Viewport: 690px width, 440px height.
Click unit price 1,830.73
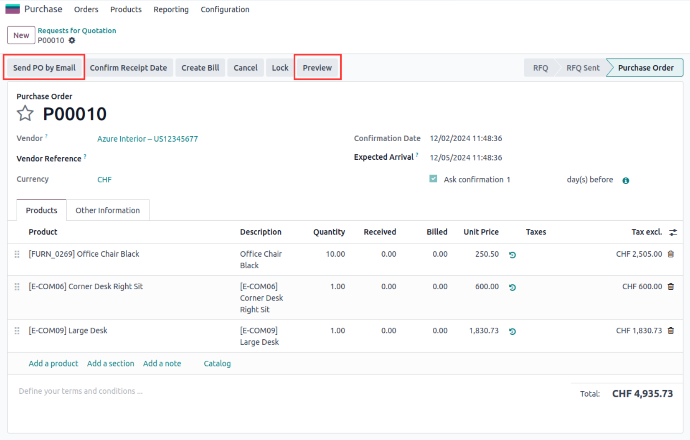484,330
